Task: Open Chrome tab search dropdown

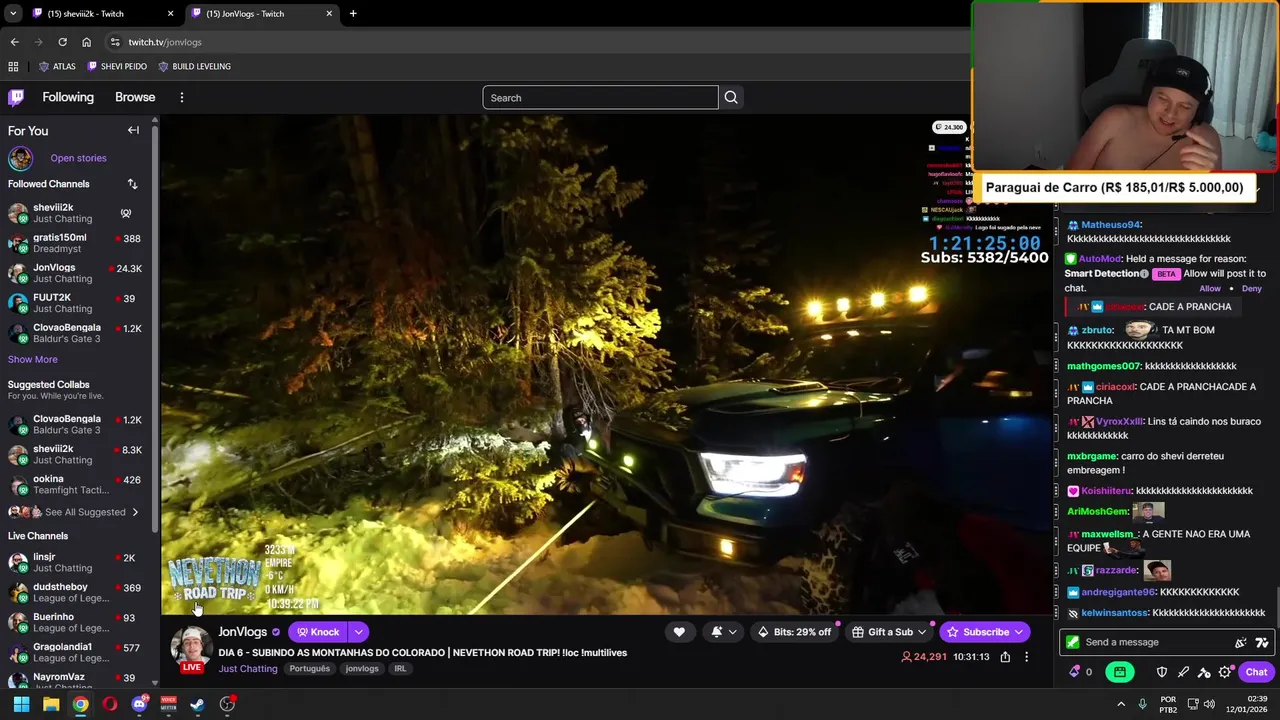Action: coord(12,13)
